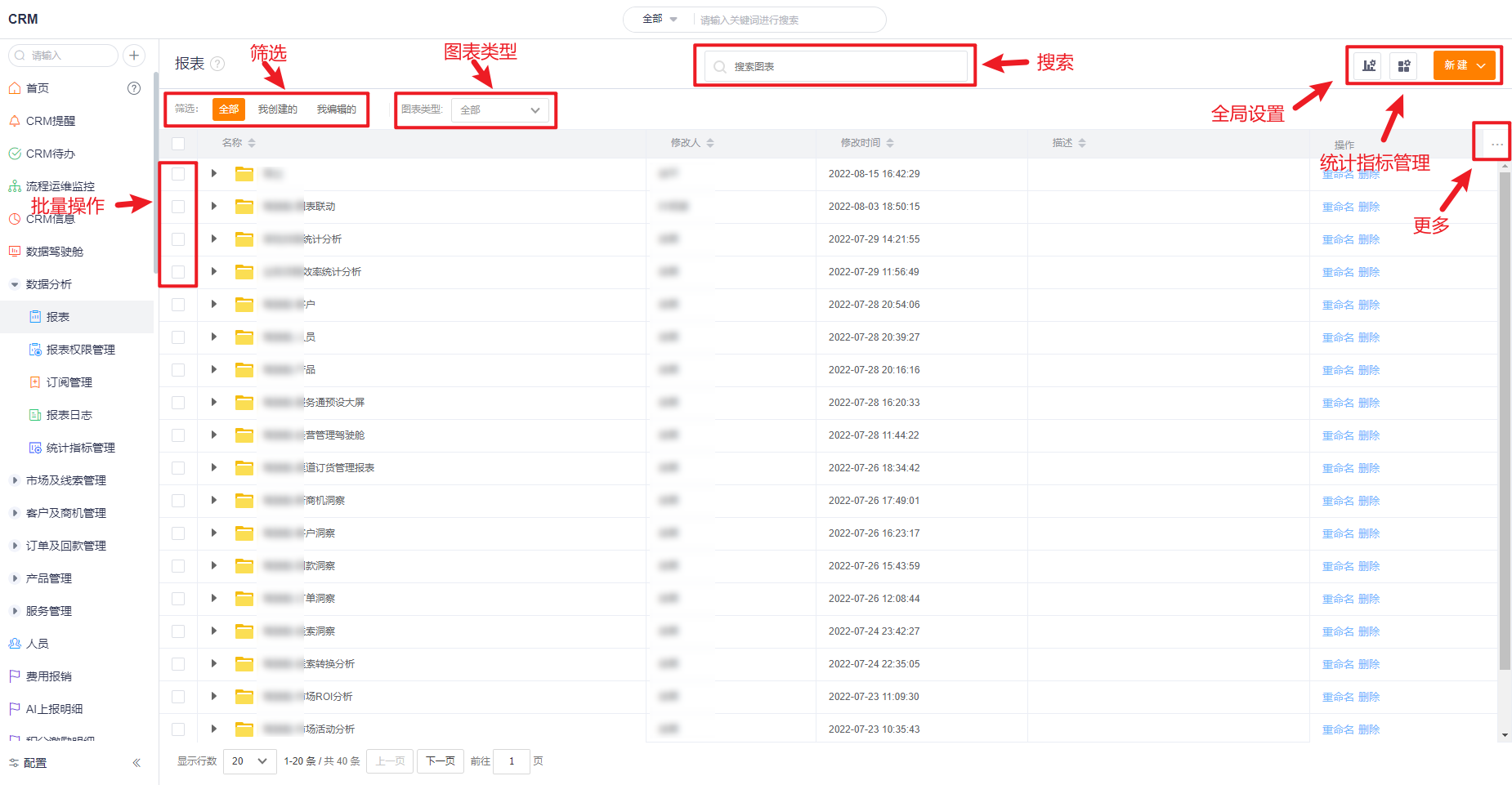Open the rows-per-page 20 dropdown
1512x785 pixels.
(x=250, y=761)
